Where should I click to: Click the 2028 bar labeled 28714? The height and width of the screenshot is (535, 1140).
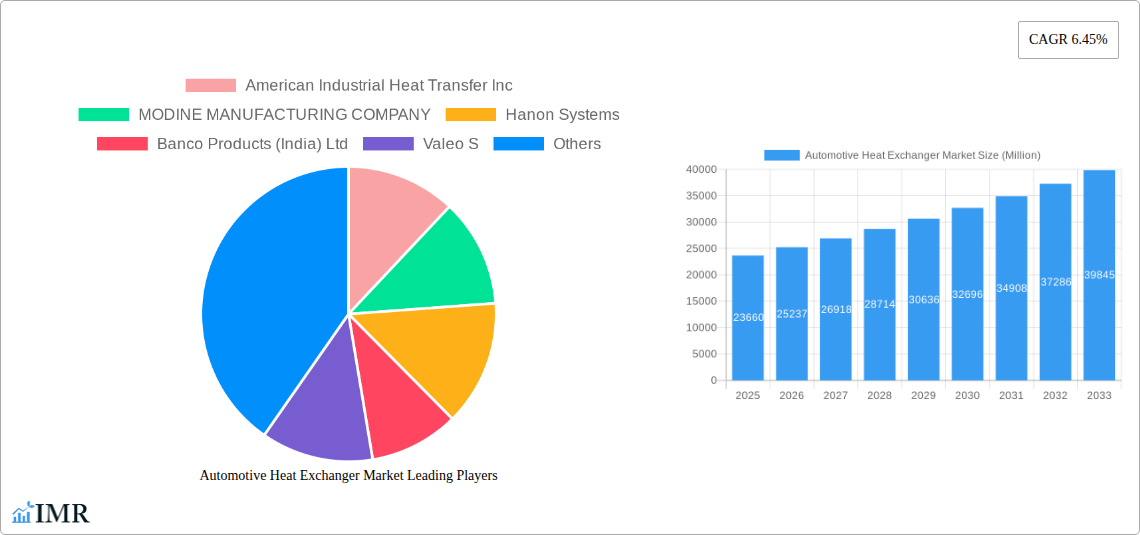pos(880,305)
